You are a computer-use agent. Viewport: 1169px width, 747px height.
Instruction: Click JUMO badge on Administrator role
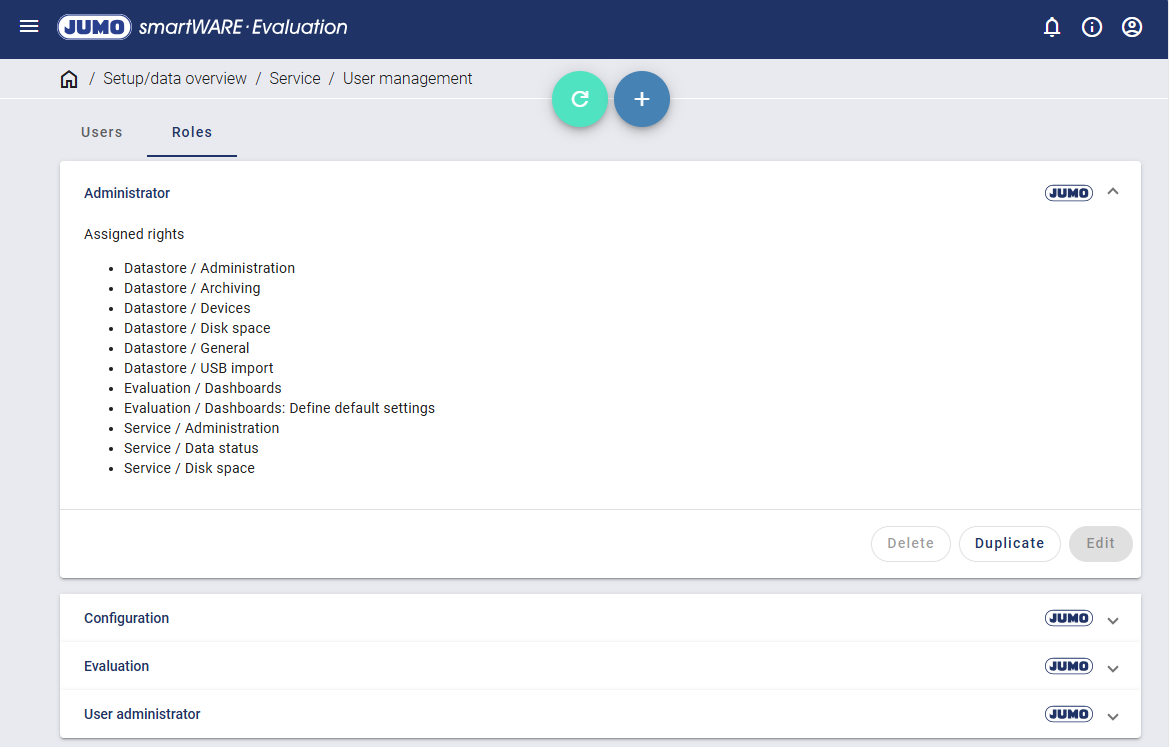pos(1068,193)
